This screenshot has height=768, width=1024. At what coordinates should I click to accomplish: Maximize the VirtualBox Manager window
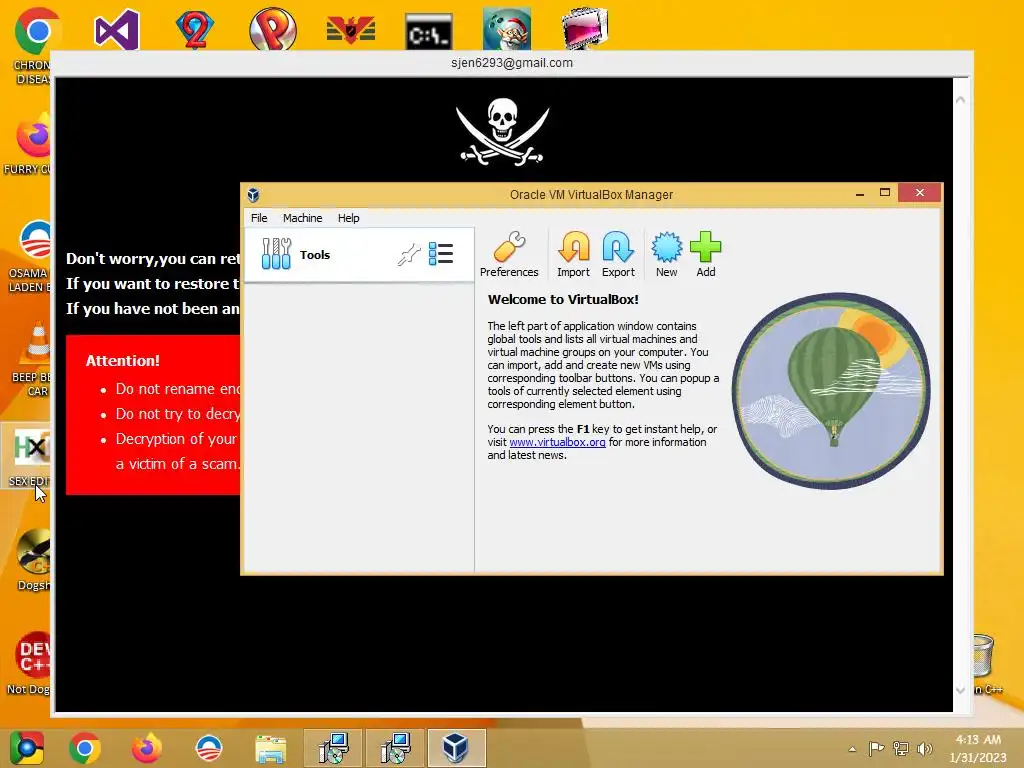pyautogui.click(x=885, y=193)
